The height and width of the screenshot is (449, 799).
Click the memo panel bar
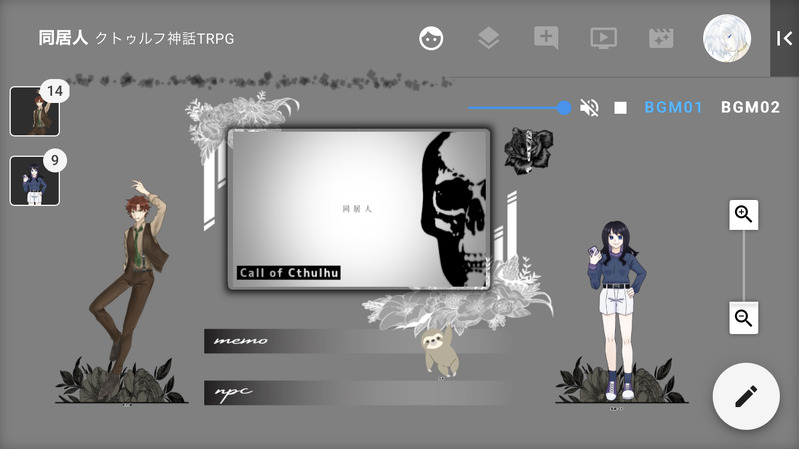(x=357, y=341)
